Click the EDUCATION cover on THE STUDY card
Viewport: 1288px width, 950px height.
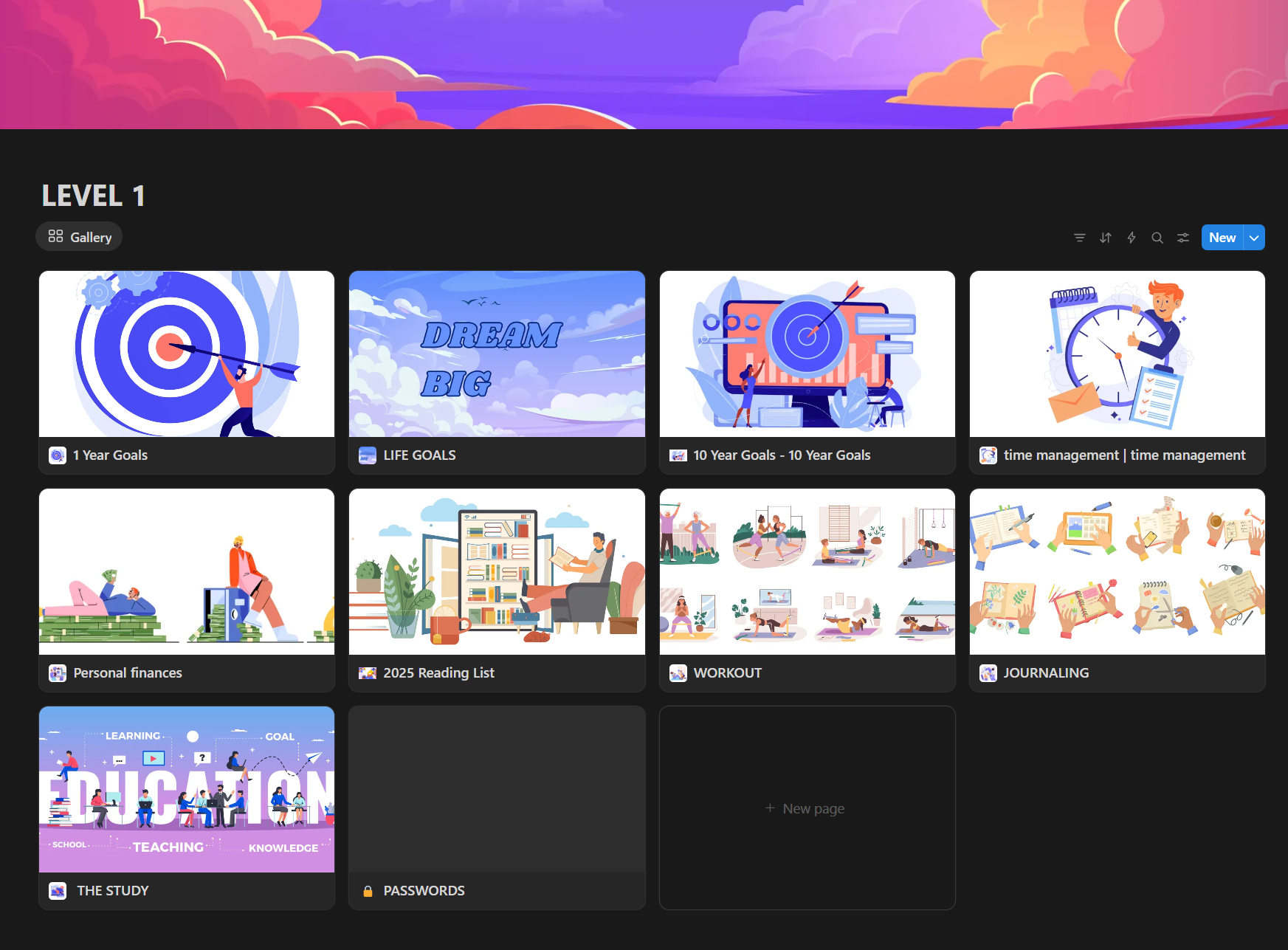coord(186,789)
